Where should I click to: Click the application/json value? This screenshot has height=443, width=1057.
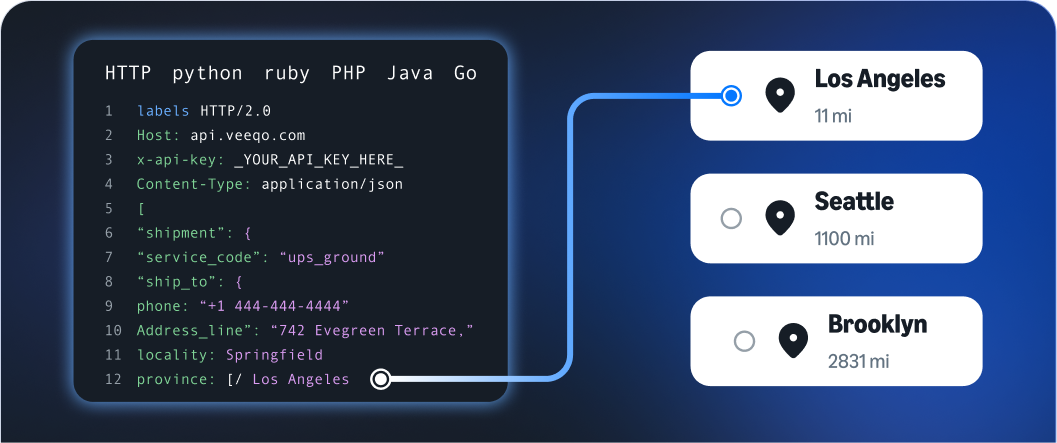[332, 184]
